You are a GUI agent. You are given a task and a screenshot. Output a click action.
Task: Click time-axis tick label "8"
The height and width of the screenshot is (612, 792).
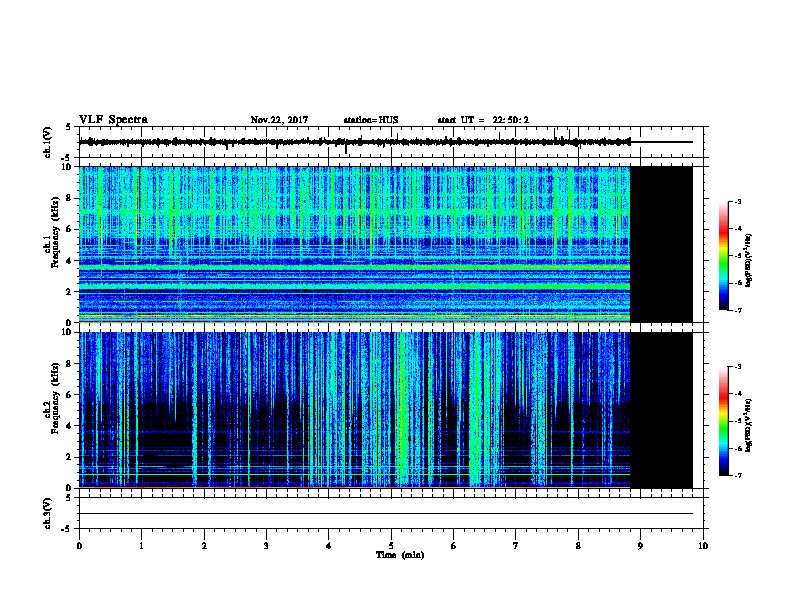pyautogui.click(x=578, y=546)
